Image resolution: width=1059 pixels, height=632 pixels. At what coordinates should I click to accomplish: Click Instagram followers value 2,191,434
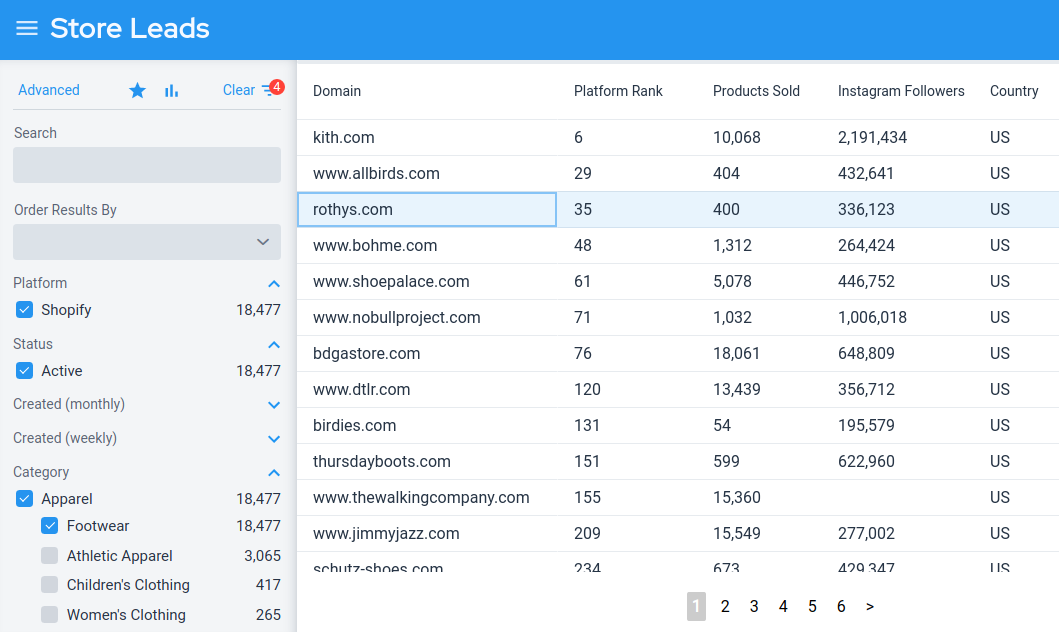pos(873,138)
